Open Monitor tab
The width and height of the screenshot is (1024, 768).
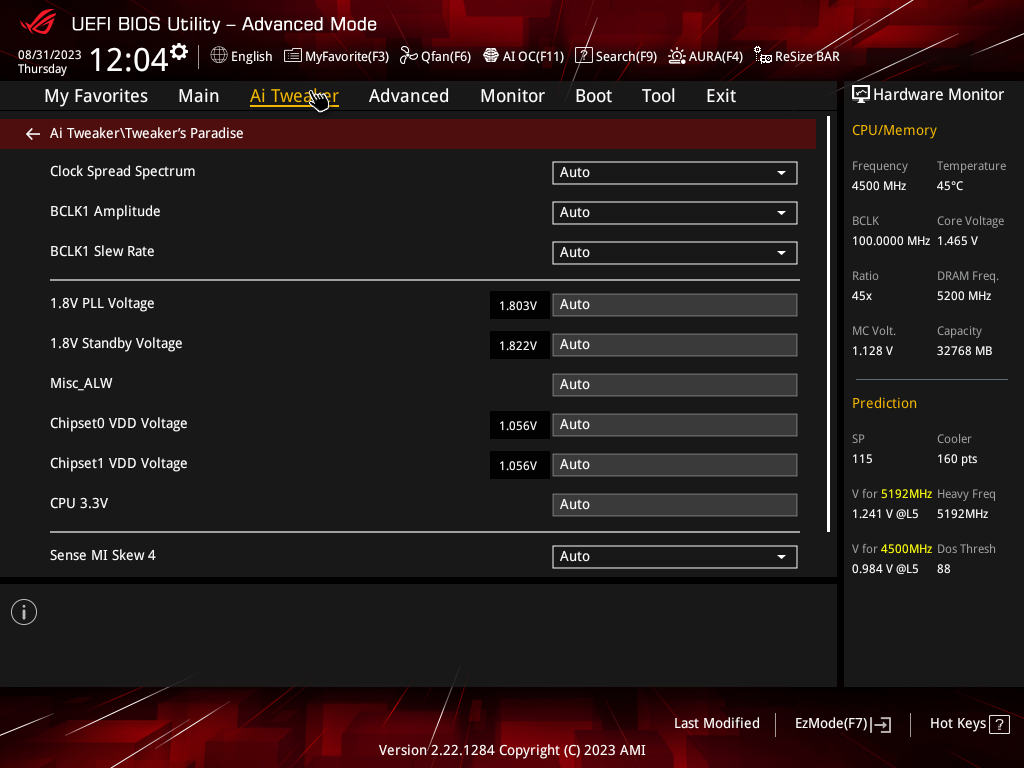[x=512, y=96]
